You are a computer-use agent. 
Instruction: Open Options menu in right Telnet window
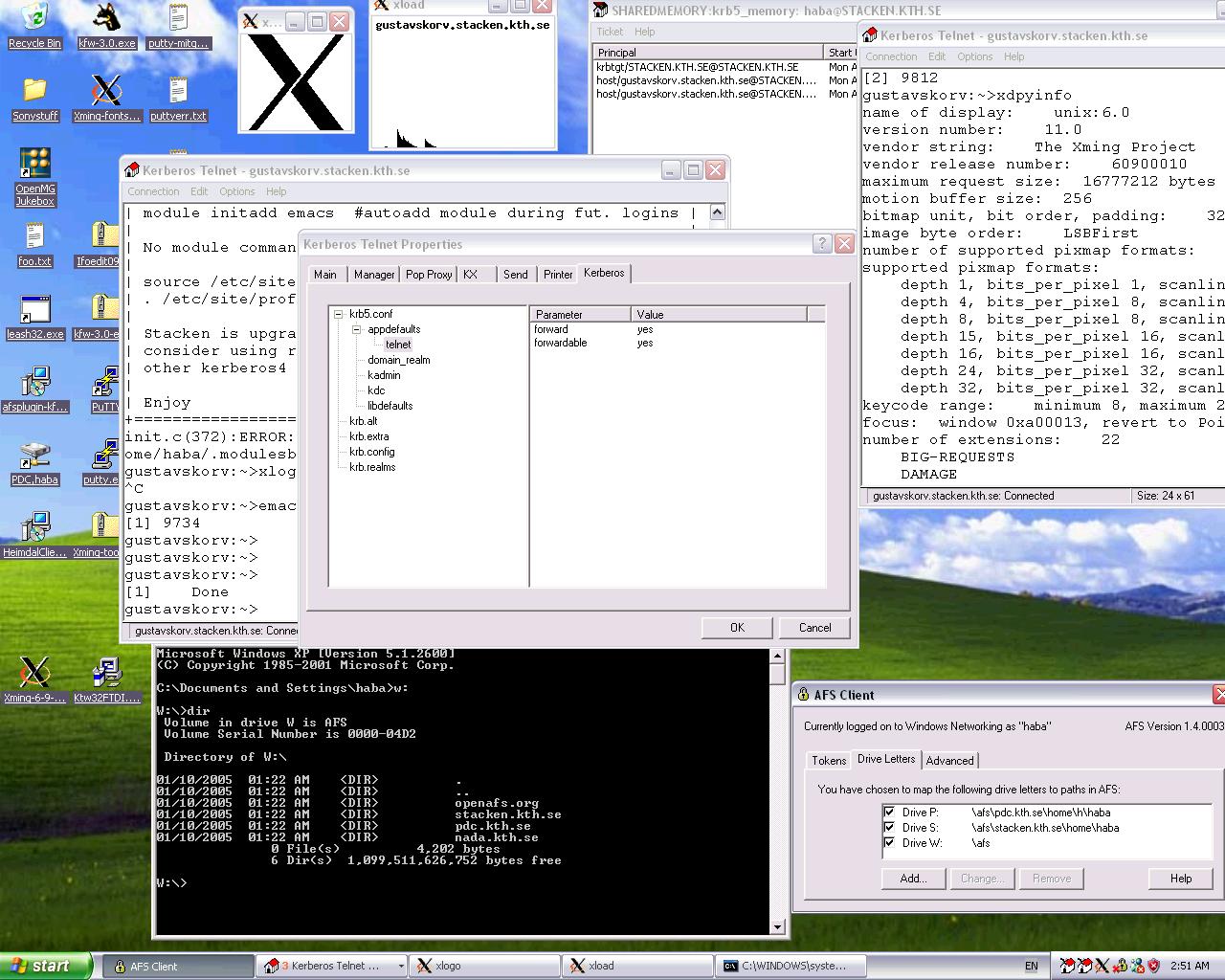(x=975, y=56)
